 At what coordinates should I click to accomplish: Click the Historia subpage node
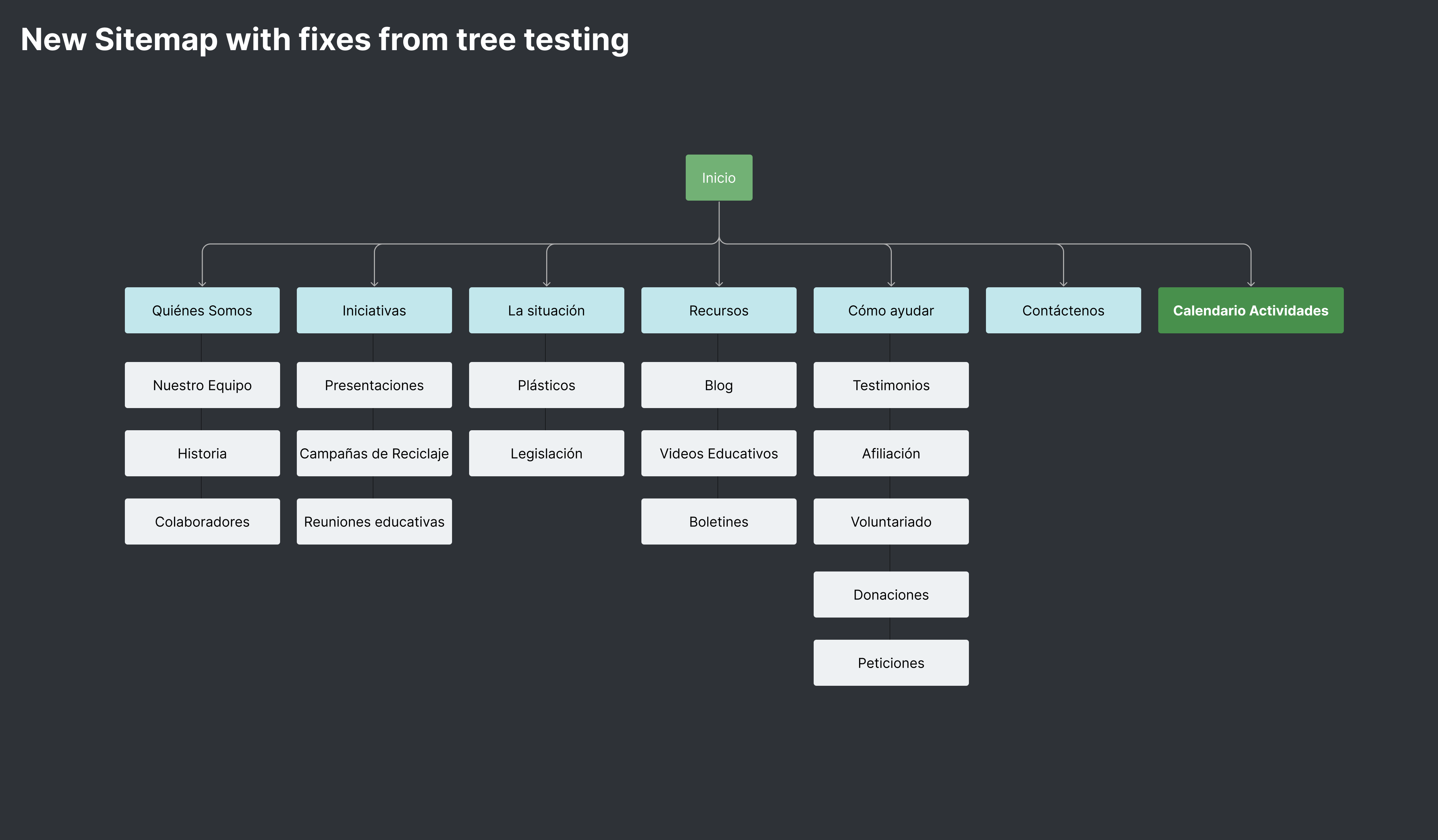click(x=202, y=454)
